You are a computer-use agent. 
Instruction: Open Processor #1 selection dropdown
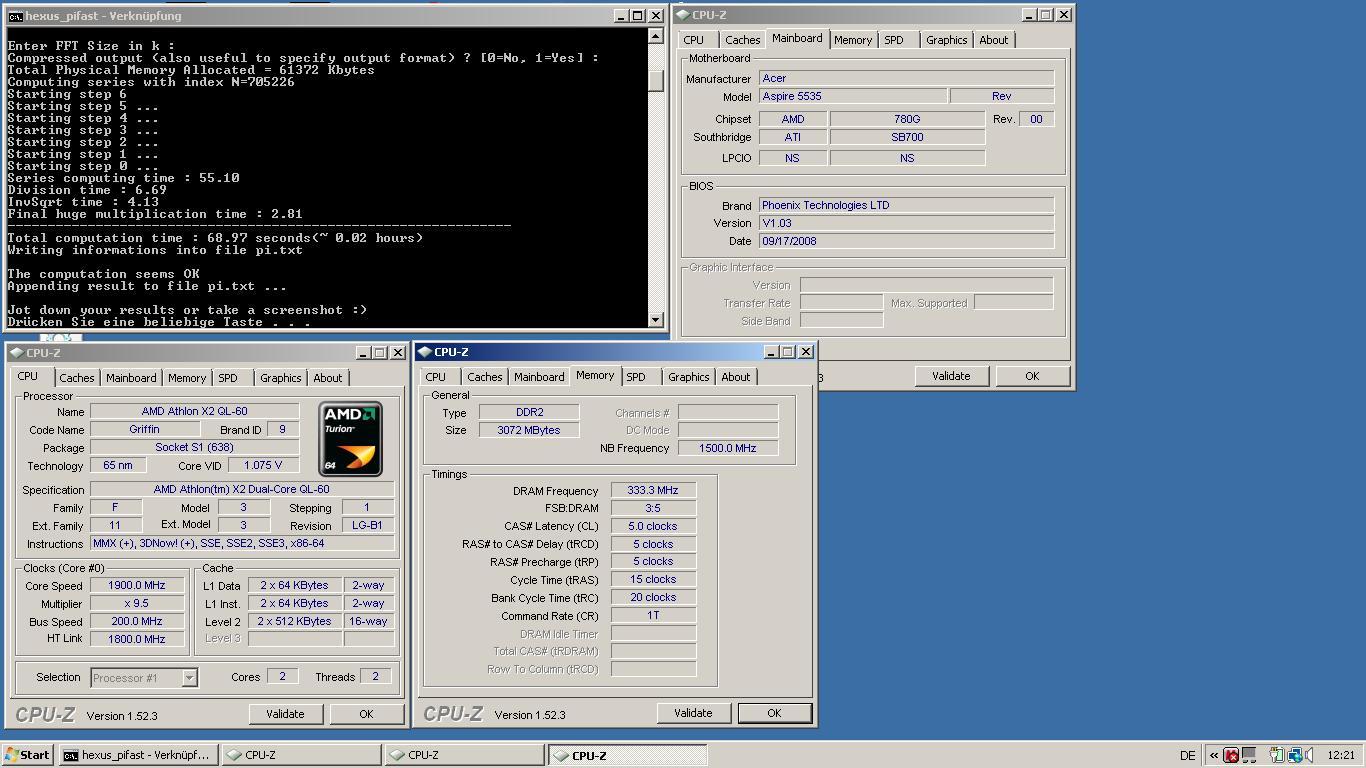[189, 678]
